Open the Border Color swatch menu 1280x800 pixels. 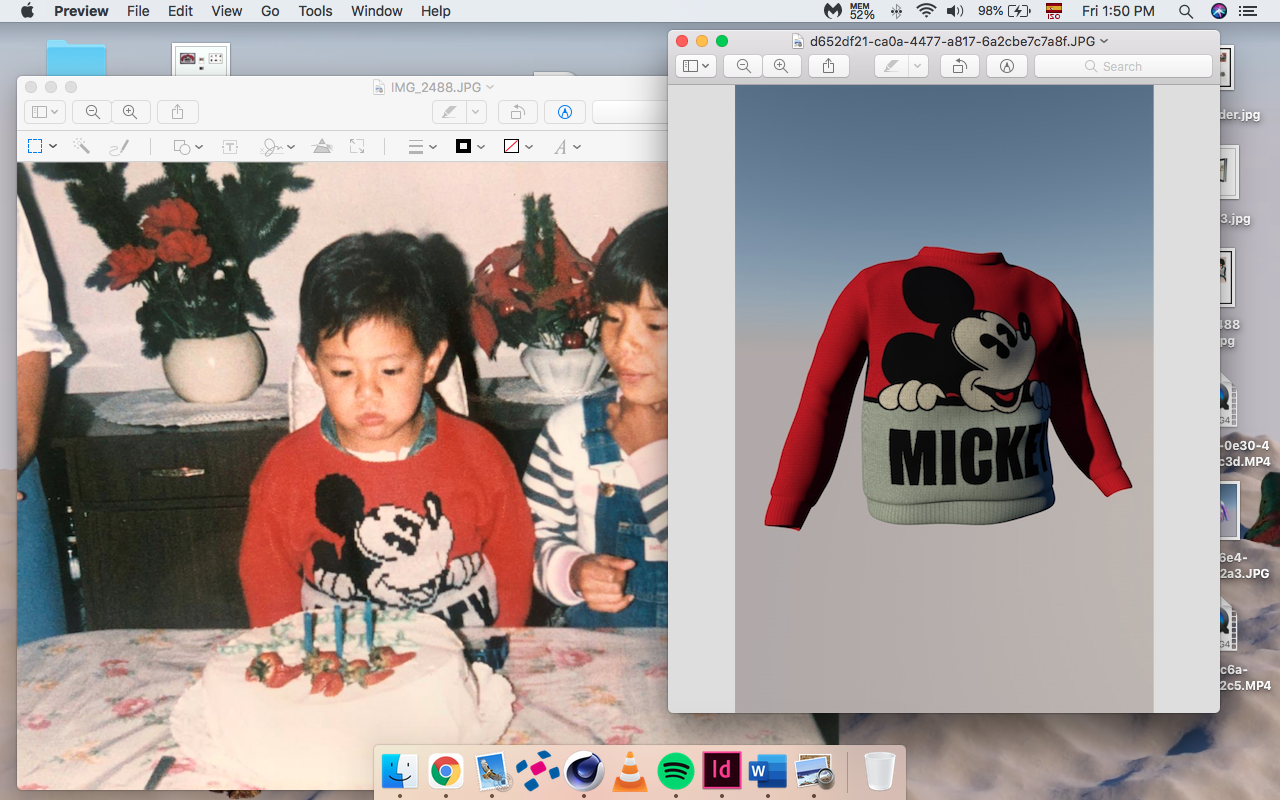(x=470, y=147)
